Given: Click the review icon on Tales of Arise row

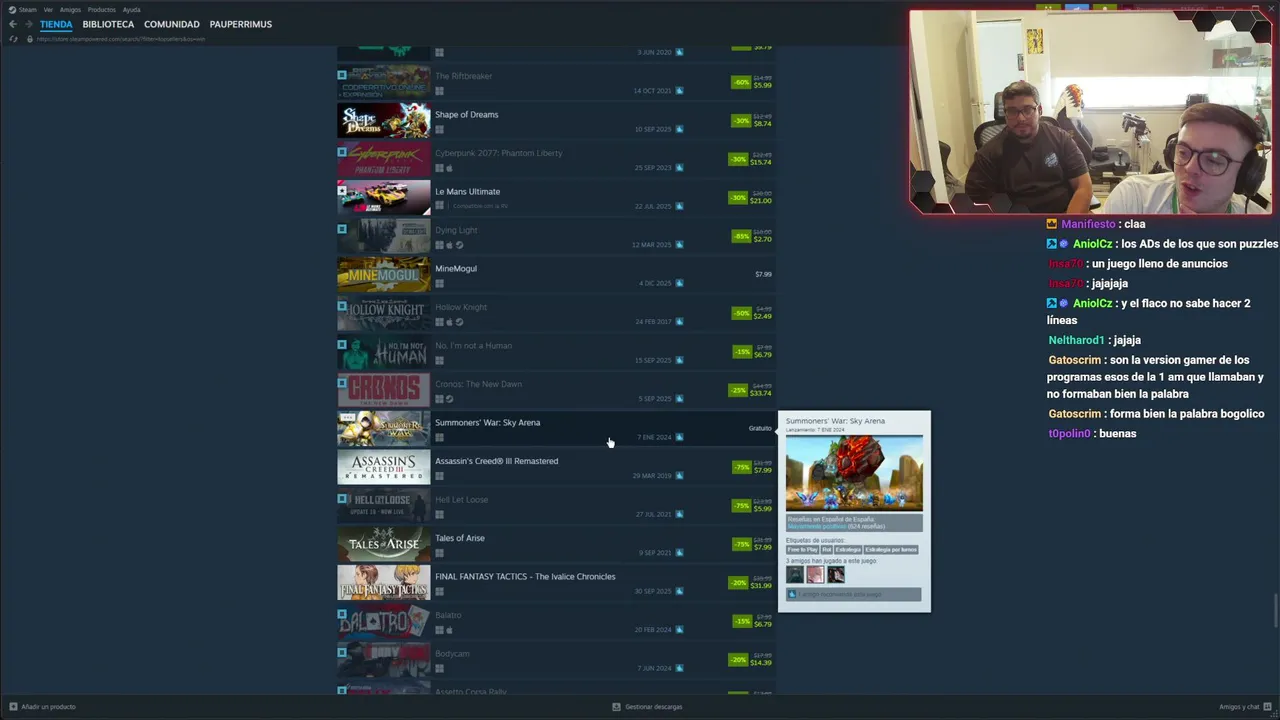Looking at the screenshot, I should click(x=679, y=553).
